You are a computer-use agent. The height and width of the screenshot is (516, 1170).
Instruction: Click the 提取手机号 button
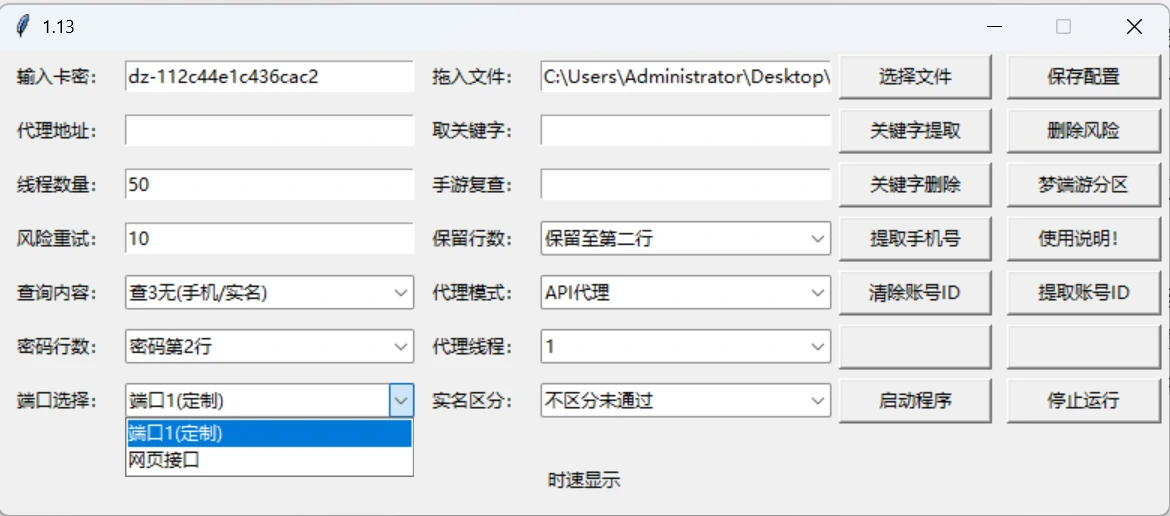click(915, 239)
